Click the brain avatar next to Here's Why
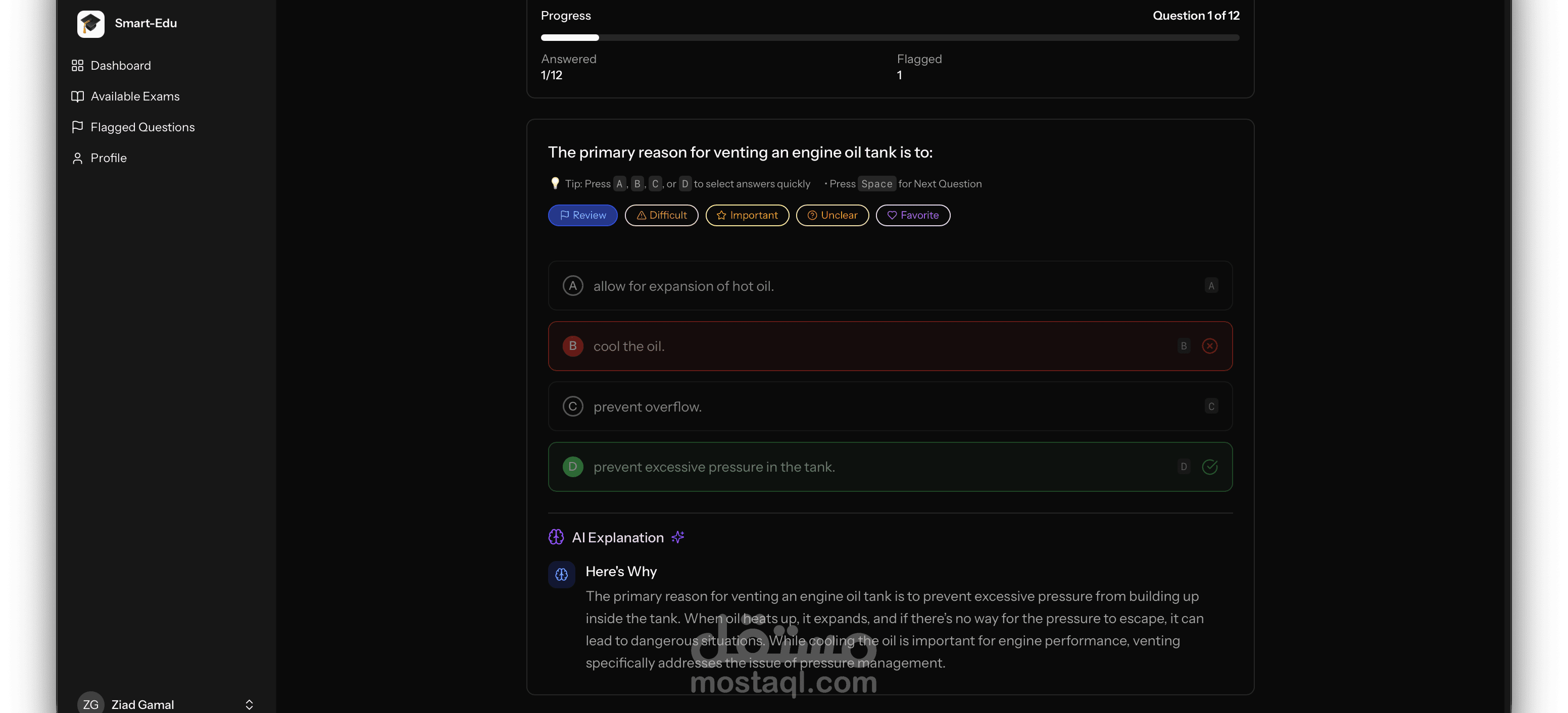Image resolution: width=1568 pixels, height=713 pixels. [561, 574]
